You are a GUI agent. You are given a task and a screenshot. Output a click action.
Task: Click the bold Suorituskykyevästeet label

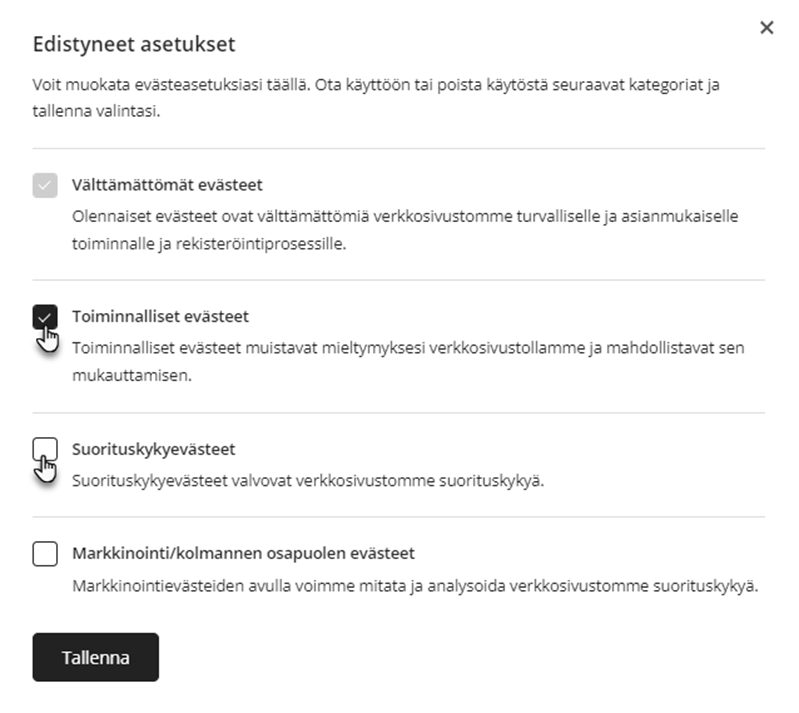tap(153, 449)
